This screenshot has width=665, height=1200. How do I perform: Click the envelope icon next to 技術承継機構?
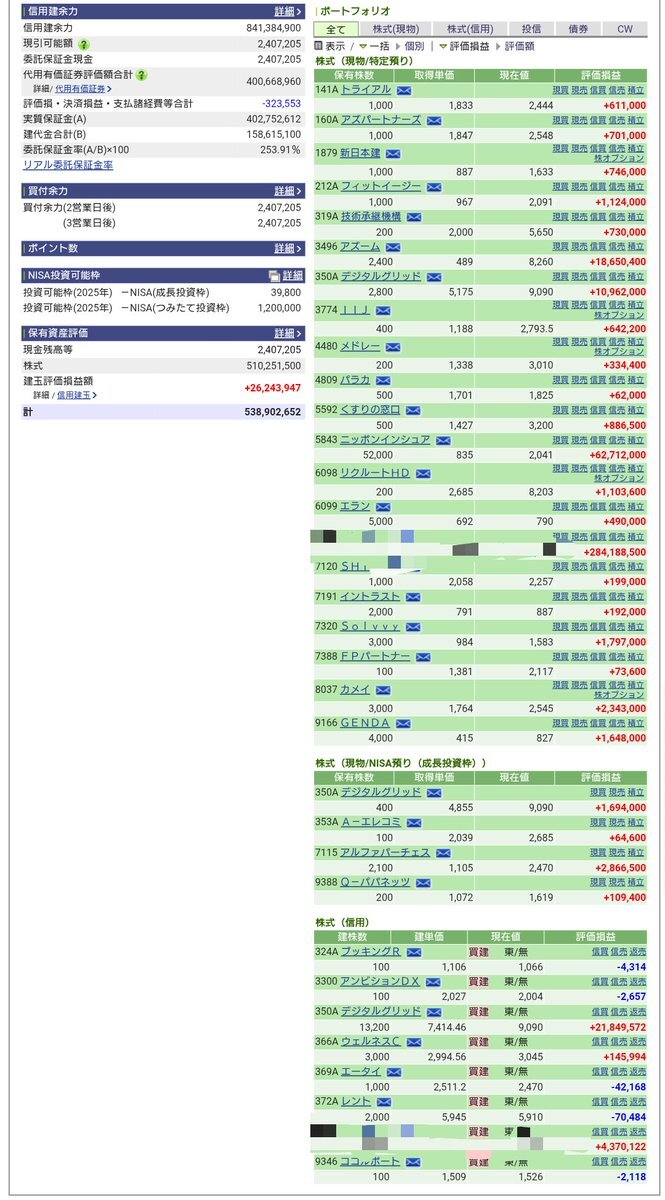tap(414, 217)
